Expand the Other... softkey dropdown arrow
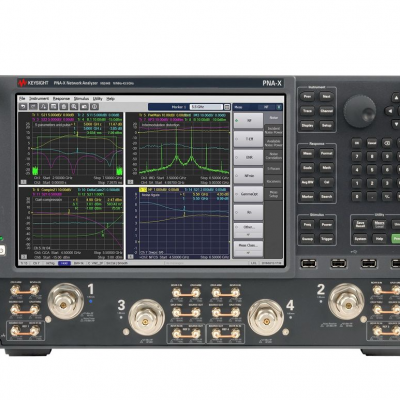 point(248,235)
